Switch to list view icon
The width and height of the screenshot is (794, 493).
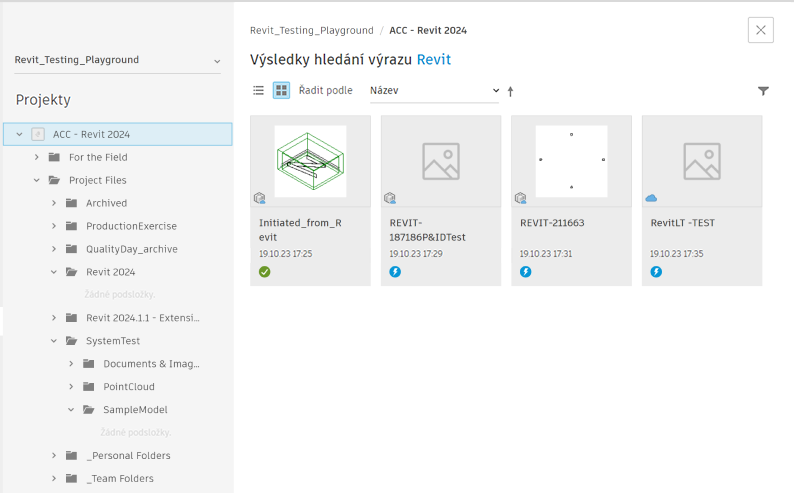pos(259,90)
